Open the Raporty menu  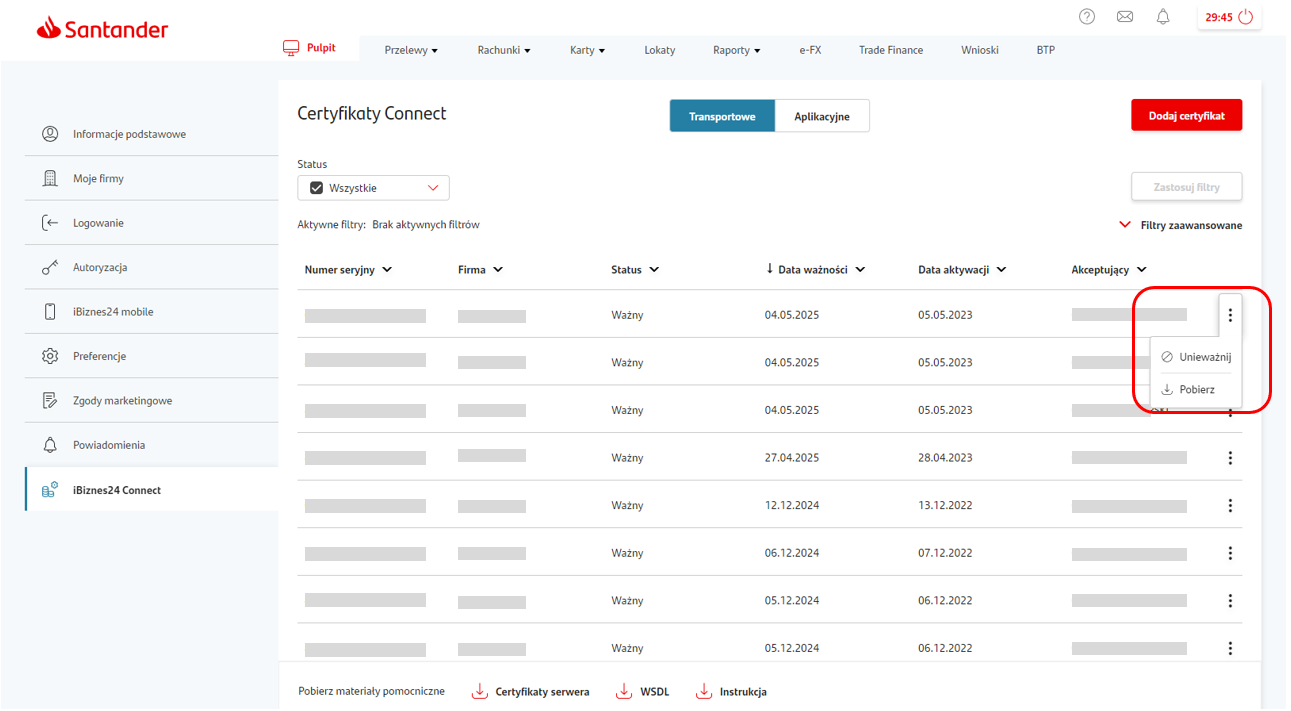pos(736,50)
